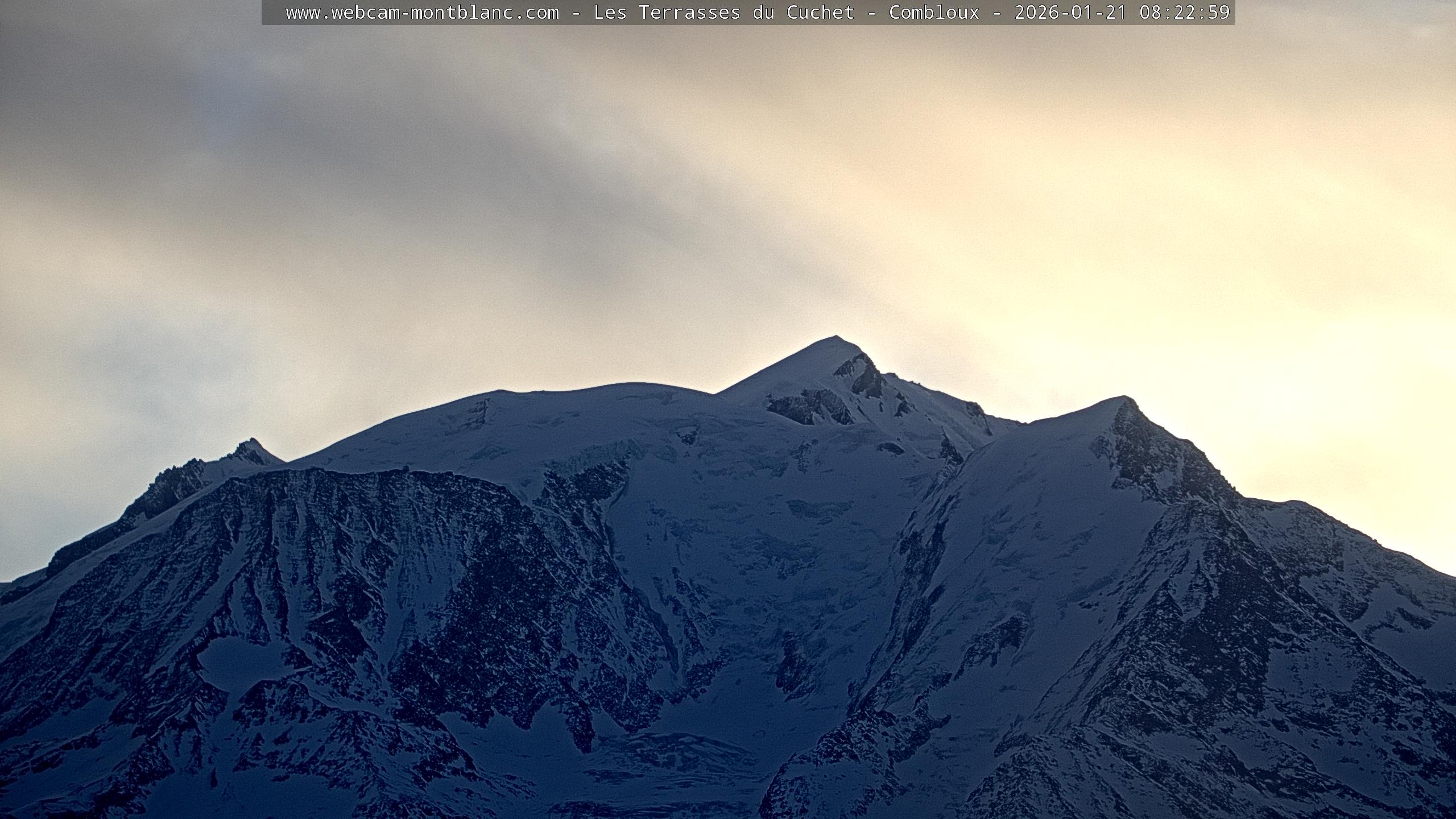The width and height of the screenshot is (1456, 819).
Task: Click the 2026-01-21 date stamp
Action: pos(1070,13)
